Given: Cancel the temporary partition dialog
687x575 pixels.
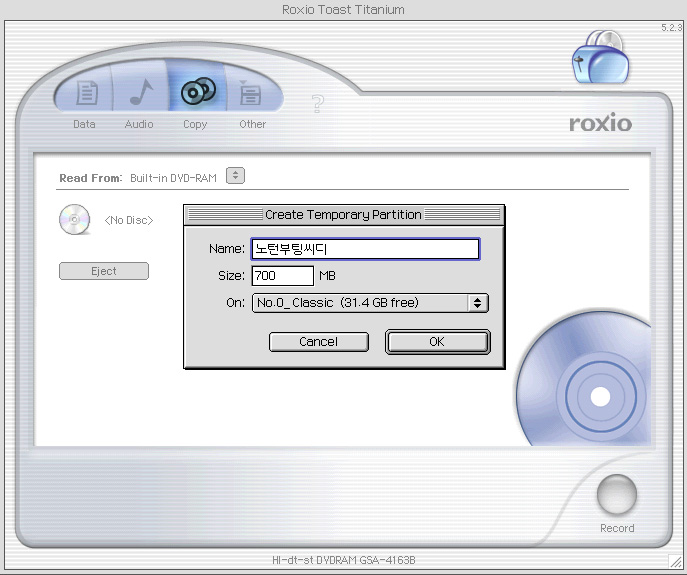Looking at the screenshot, I should (x=319, y=342).
